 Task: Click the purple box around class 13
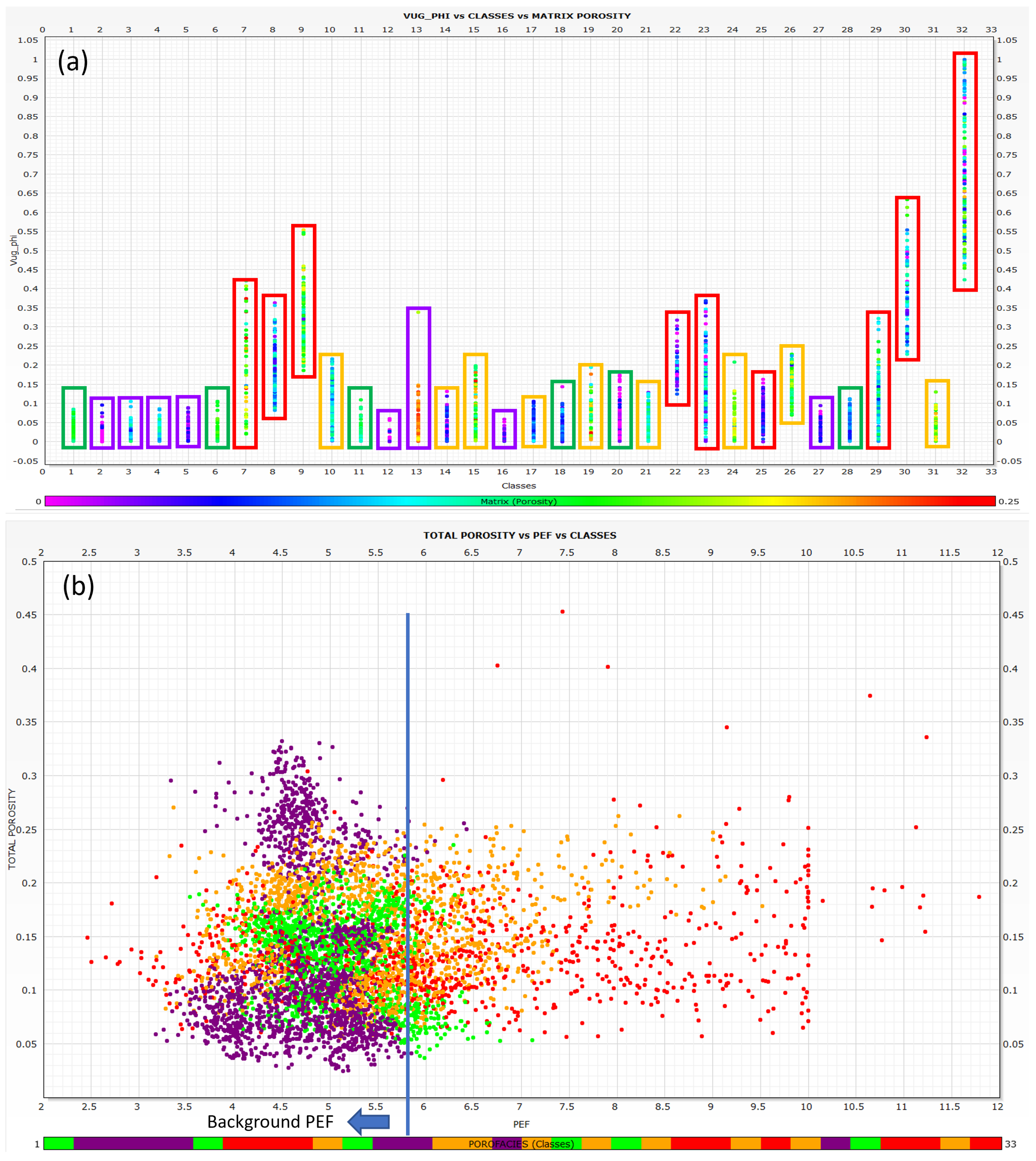(418, 377)
